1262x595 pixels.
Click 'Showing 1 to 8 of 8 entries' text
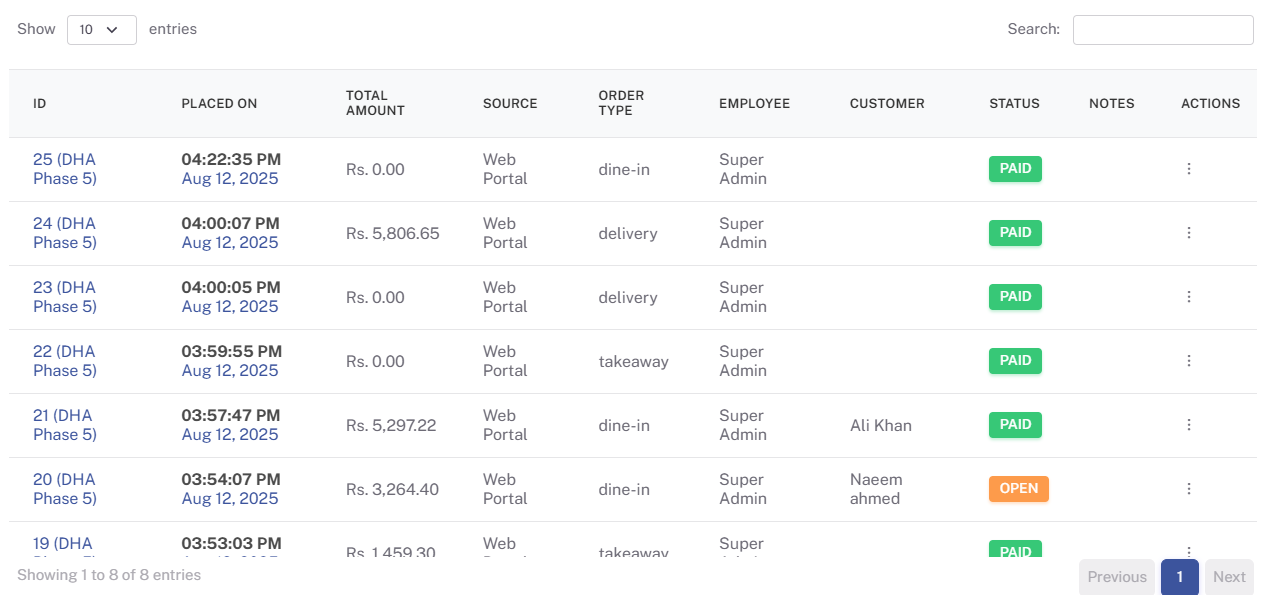[109, 575]
